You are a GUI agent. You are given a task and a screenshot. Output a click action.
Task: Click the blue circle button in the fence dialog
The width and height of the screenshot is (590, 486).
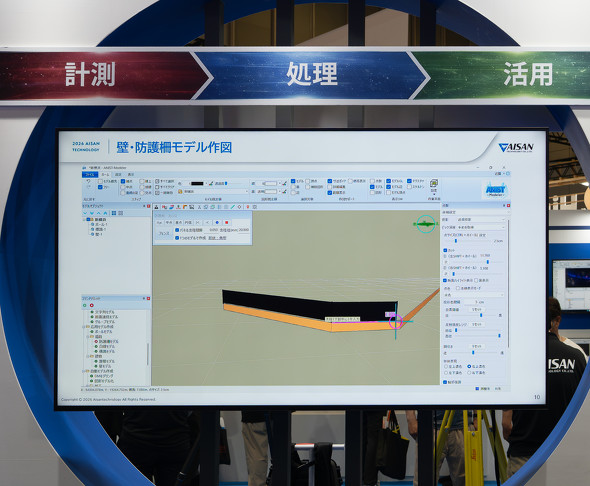(x=217, y=222)
